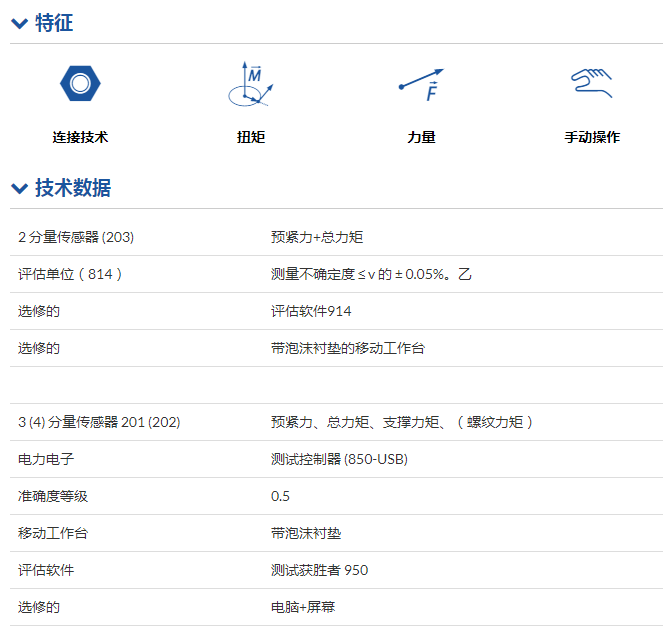Viewport: 670px width, 641px height.
Task: Click the 测试控制器 (850-USB) value
Action: point(339,459)
